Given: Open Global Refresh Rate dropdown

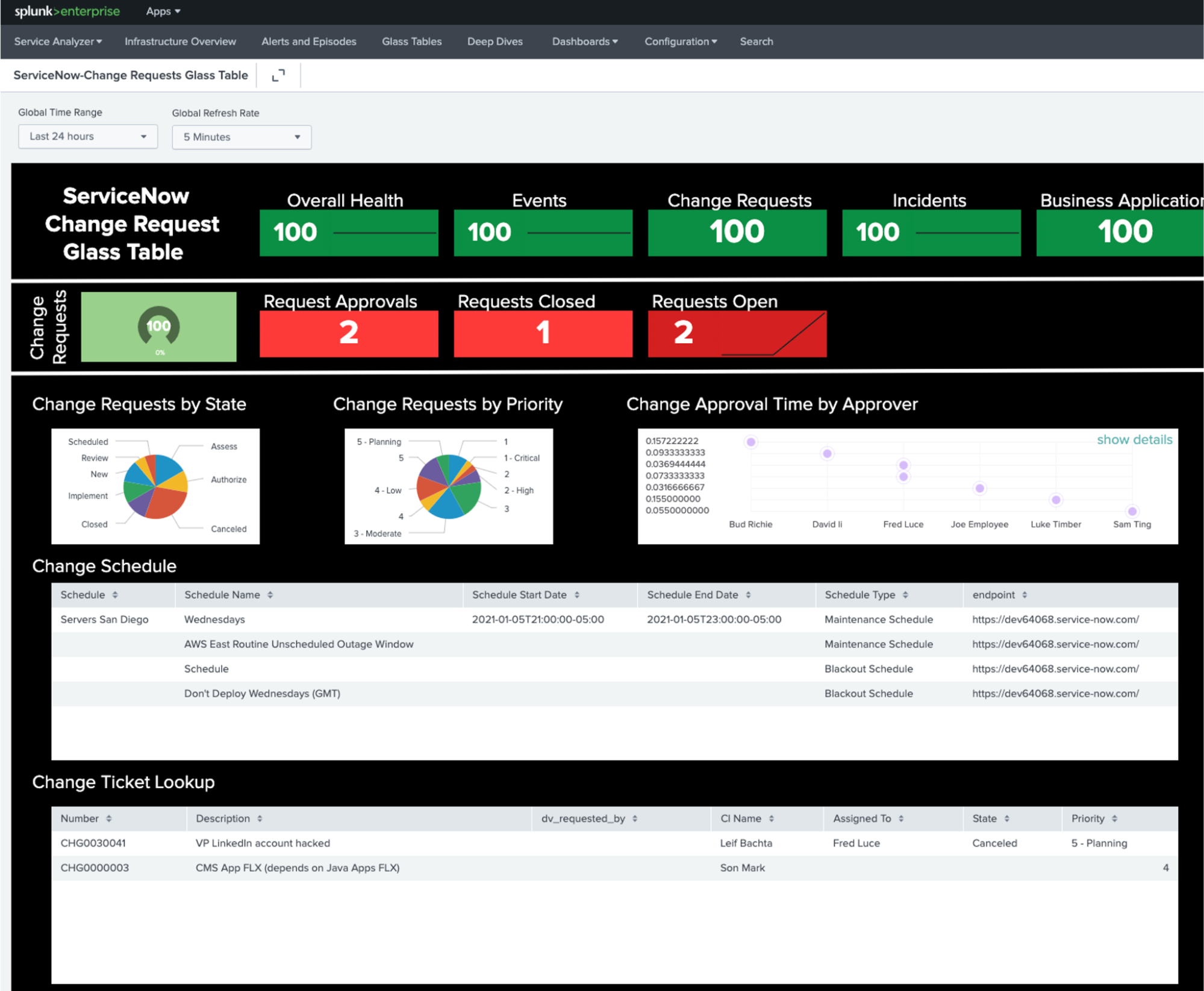Looking at the screenshot, I should [242, 137].
